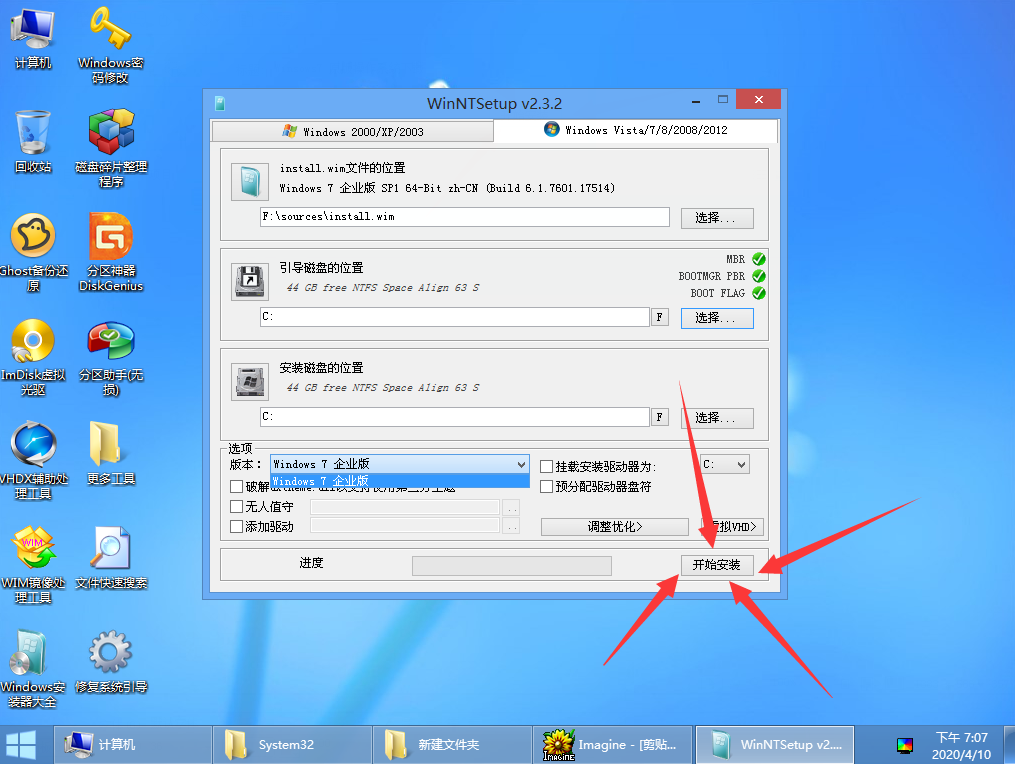Open the ImDisk virtual drive icon
This screenshot has height=764, width=1015.
[x=33, y=343]
